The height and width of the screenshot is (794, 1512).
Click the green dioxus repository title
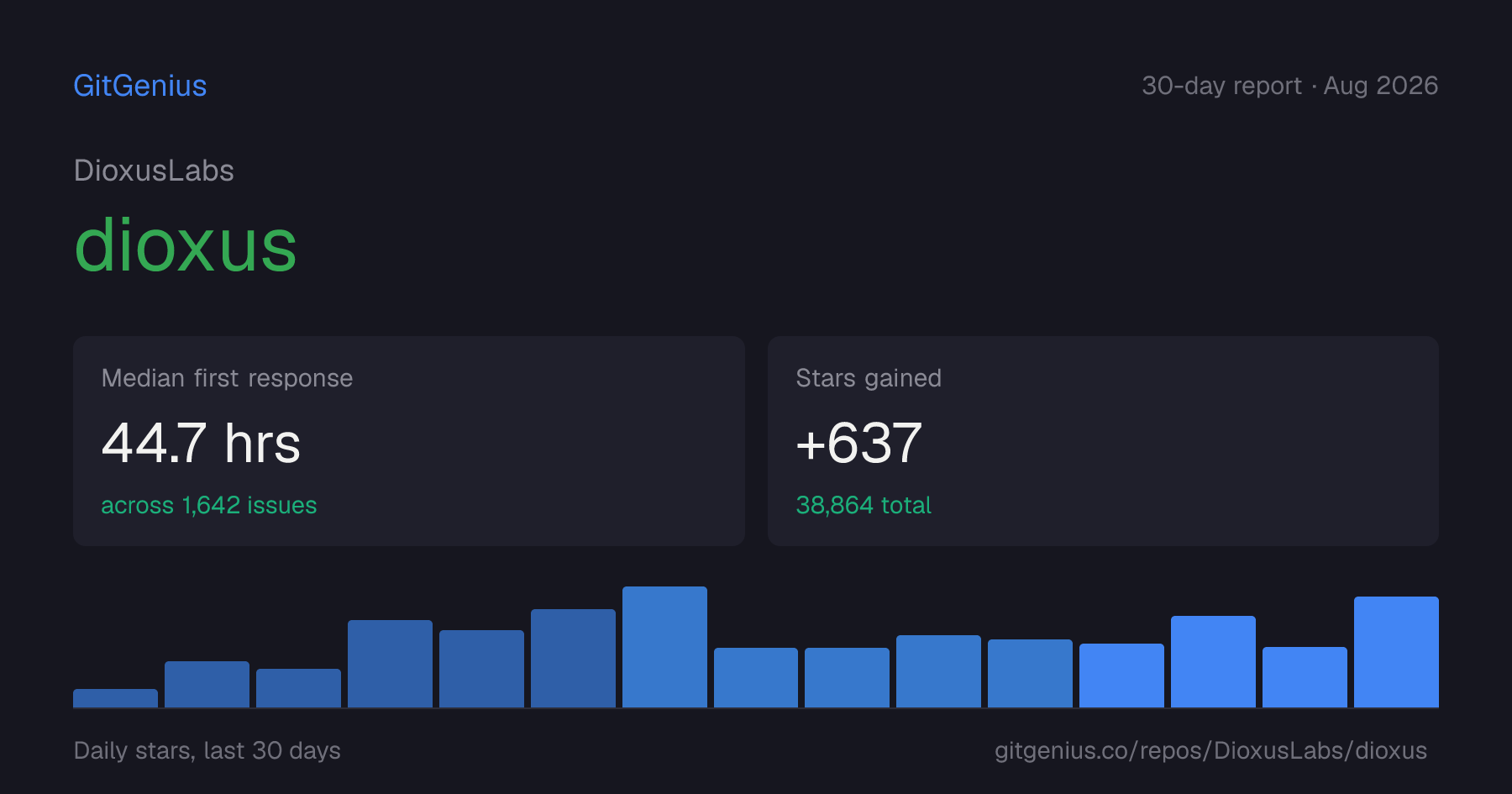click(x=186, y=245)
